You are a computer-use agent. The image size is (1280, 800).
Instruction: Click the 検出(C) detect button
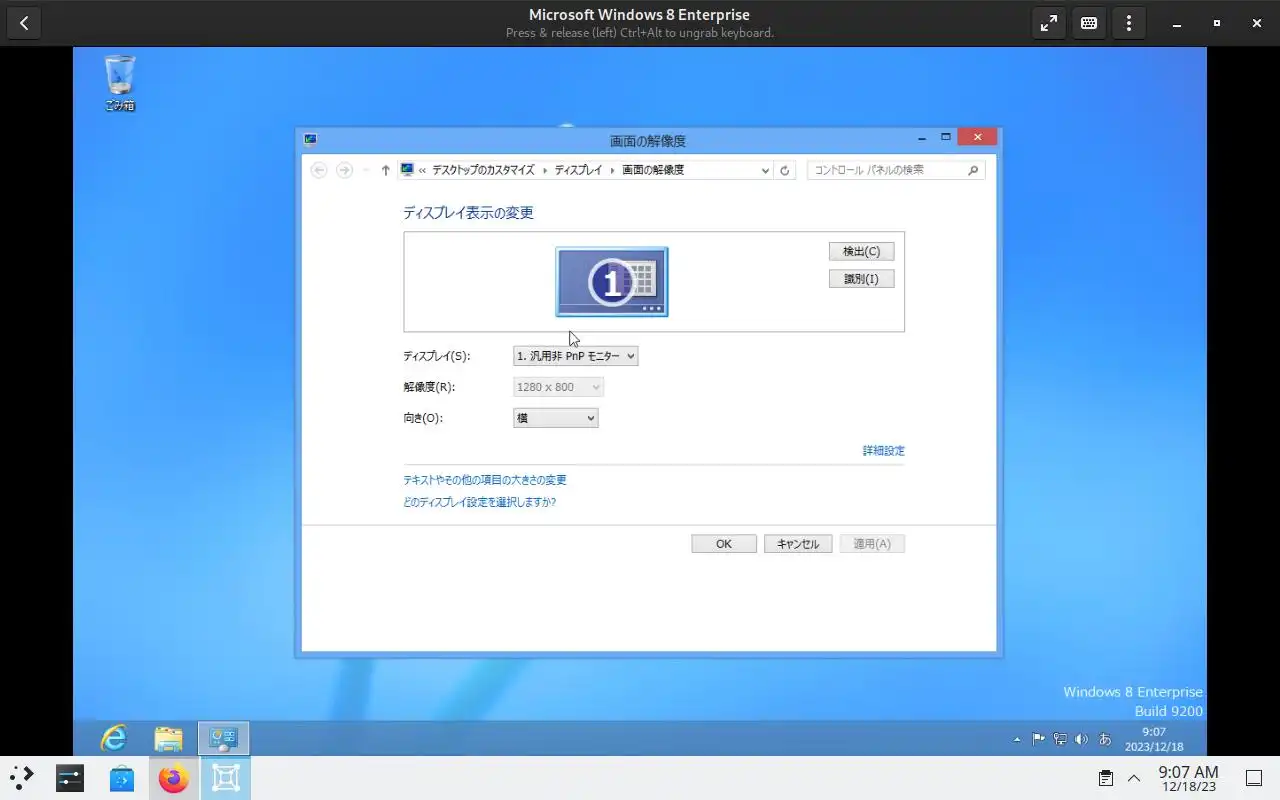(861, 251)
